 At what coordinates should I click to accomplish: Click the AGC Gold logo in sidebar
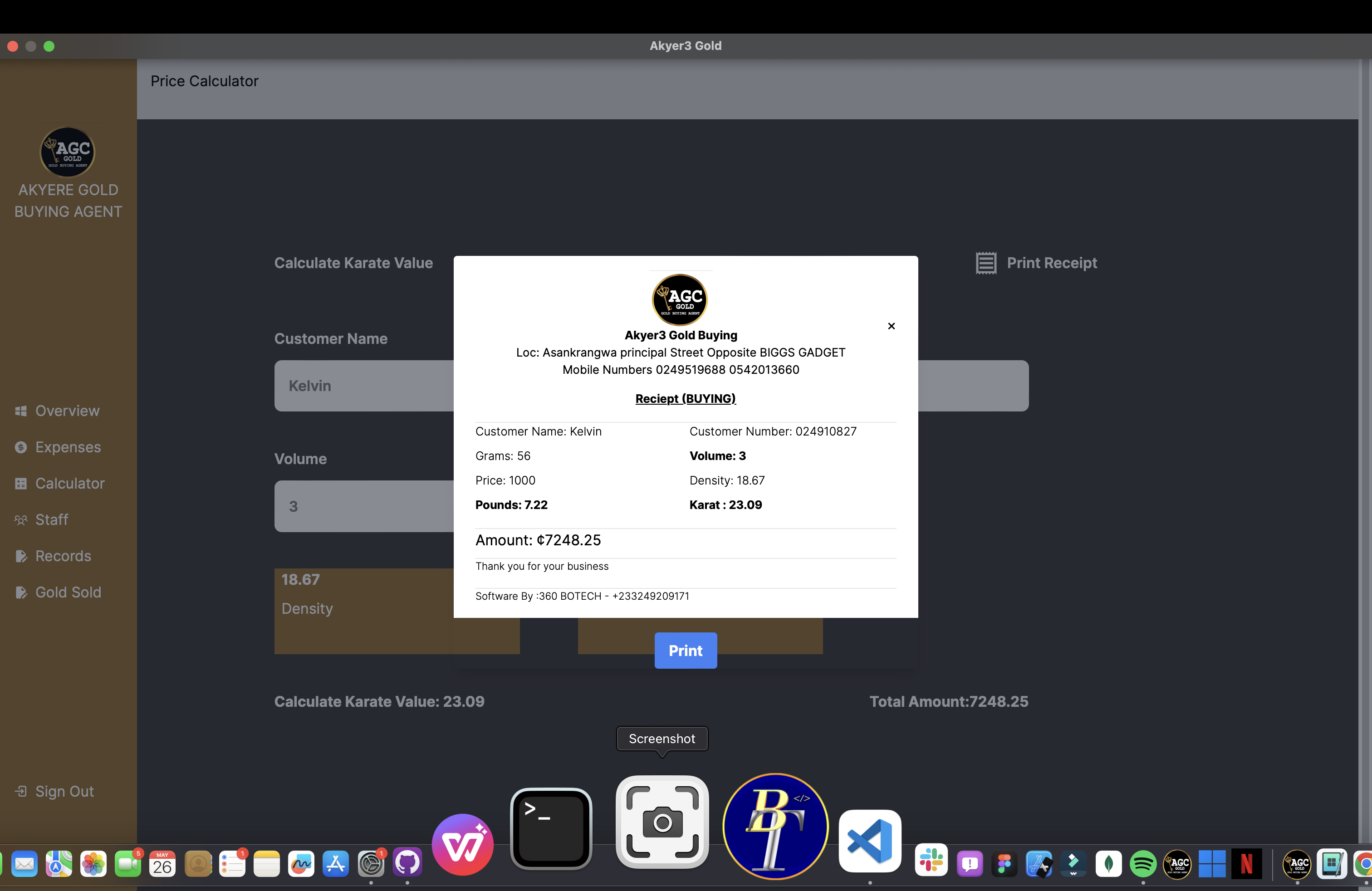(68, 152)
